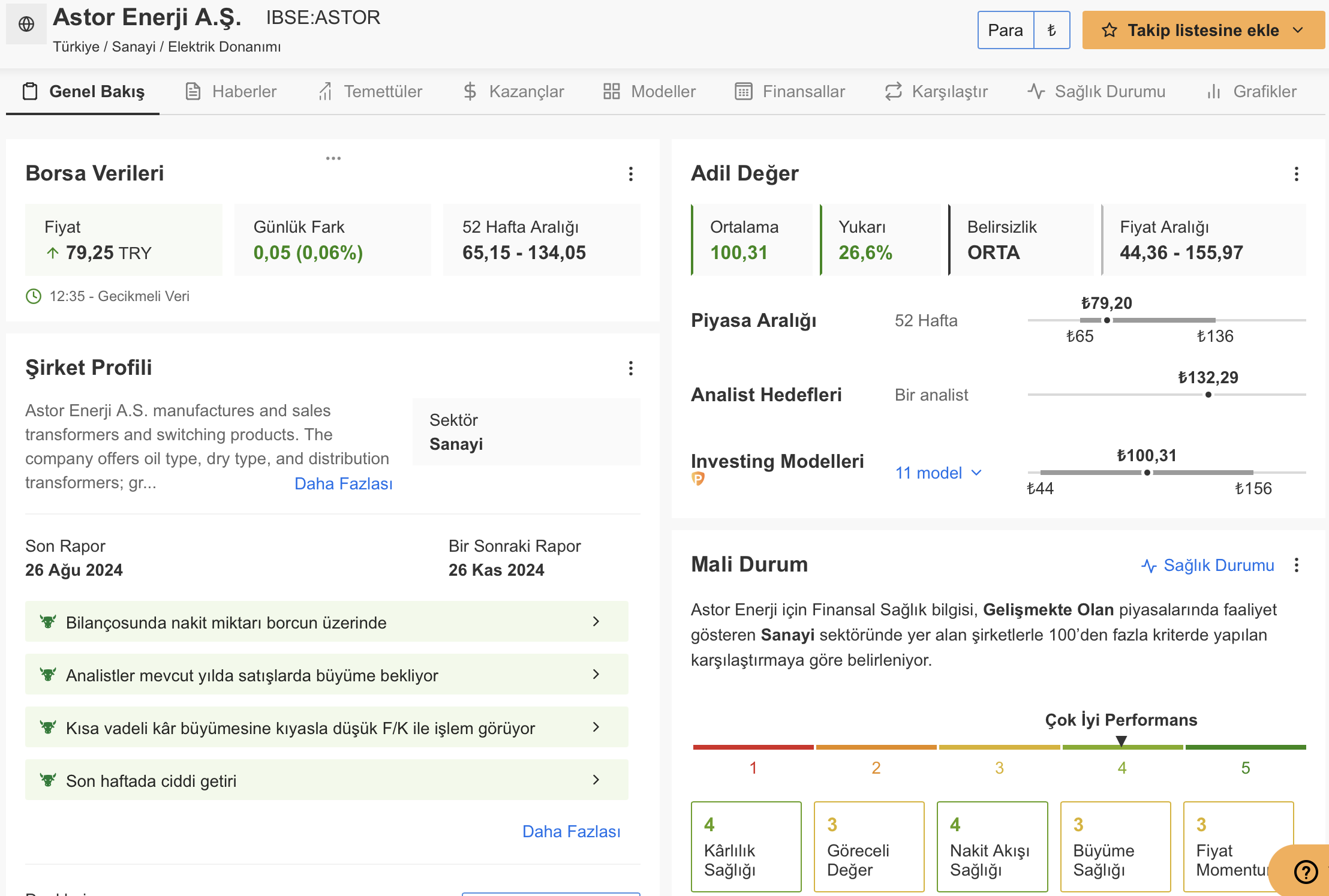
Task: Open the Mali Durum three-dot menu
Action: click(x=1296, y=565)
